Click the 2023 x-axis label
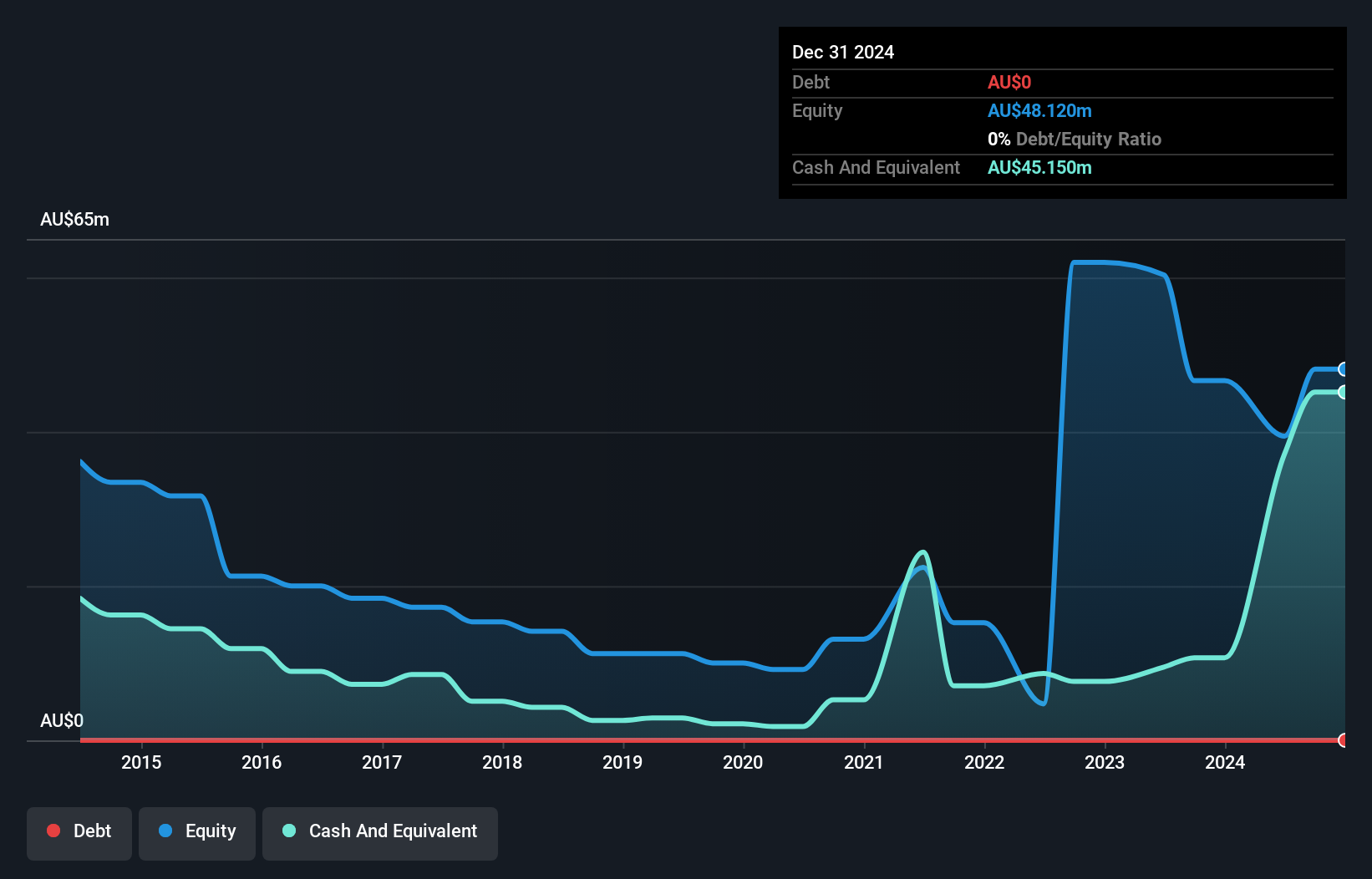 [x=1105, y=762]
